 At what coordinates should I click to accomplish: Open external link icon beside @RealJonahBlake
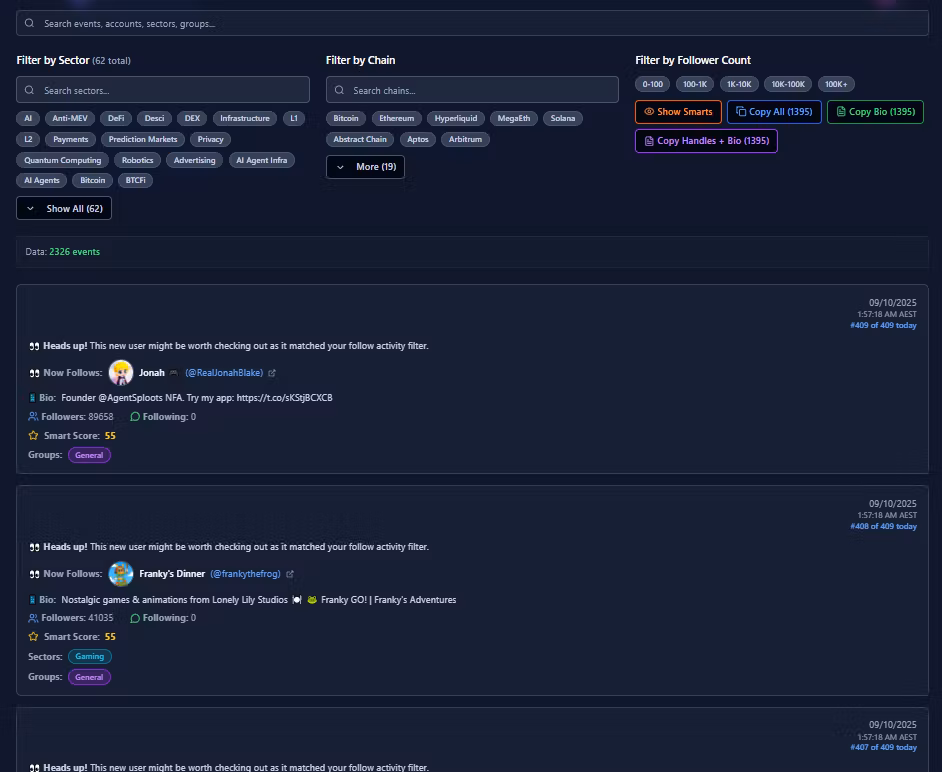(x=271, y=372)
